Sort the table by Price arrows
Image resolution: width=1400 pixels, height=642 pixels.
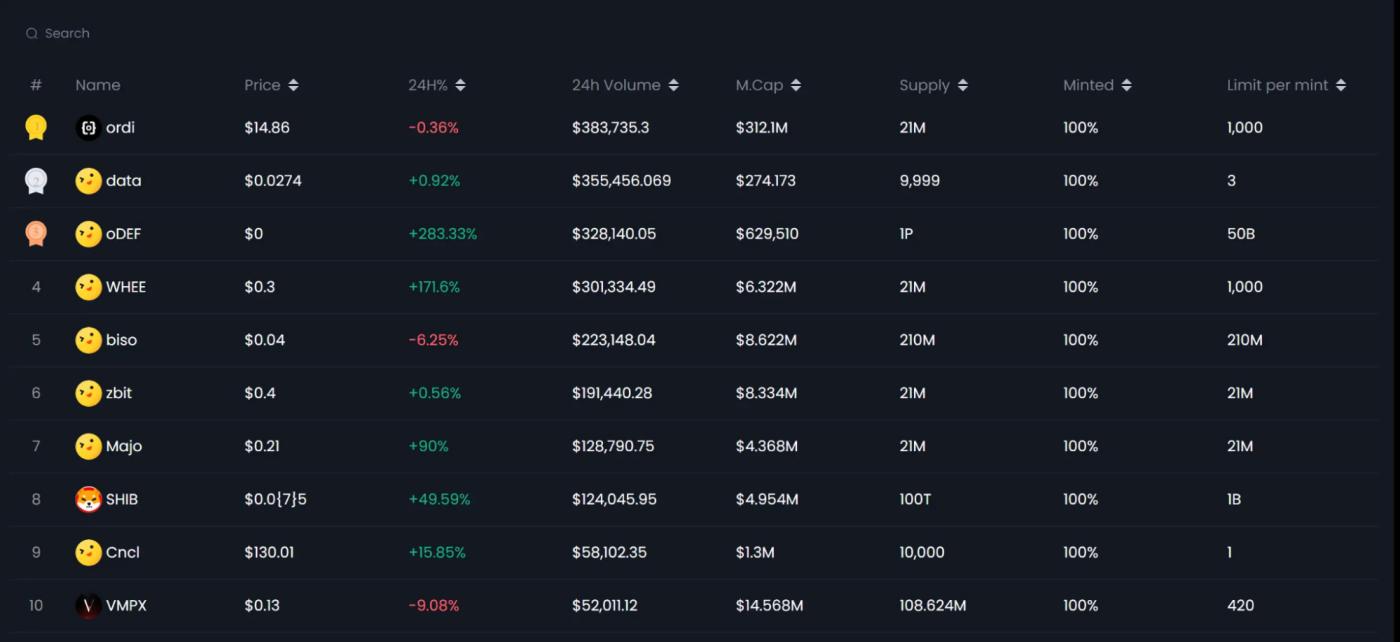[293, 86]
